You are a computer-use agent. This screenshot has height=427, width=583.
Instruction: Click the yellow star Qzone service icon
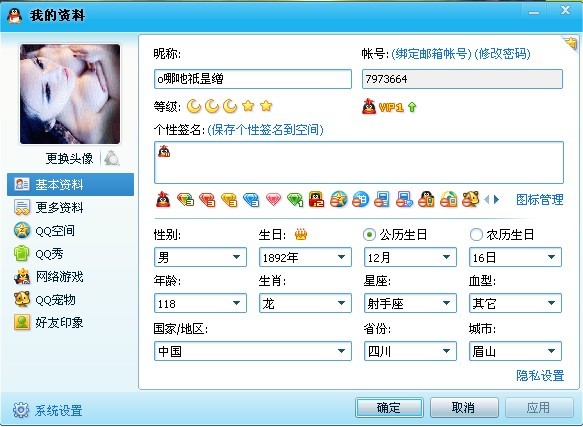point(338,200)
